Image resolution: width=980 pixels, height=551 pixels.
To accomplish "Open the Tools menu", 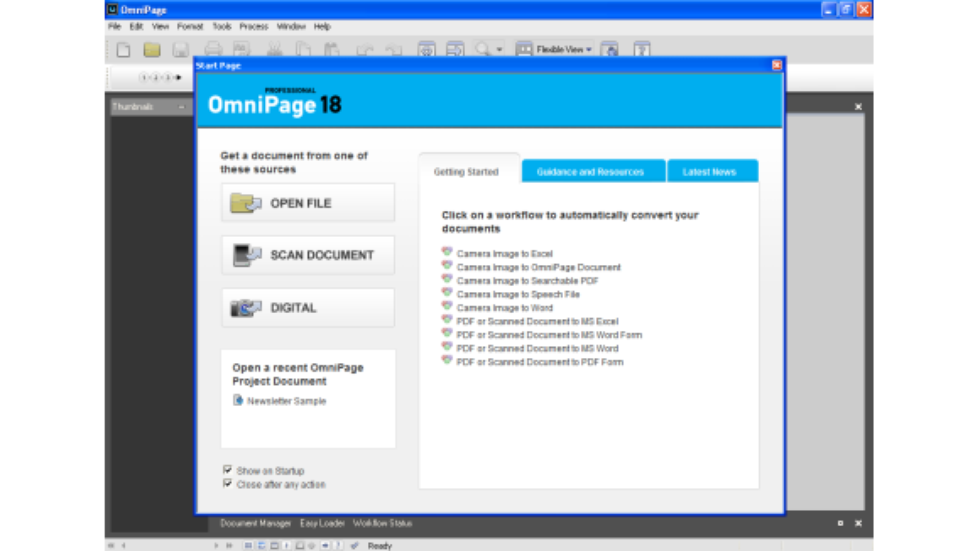I will 222,26.
